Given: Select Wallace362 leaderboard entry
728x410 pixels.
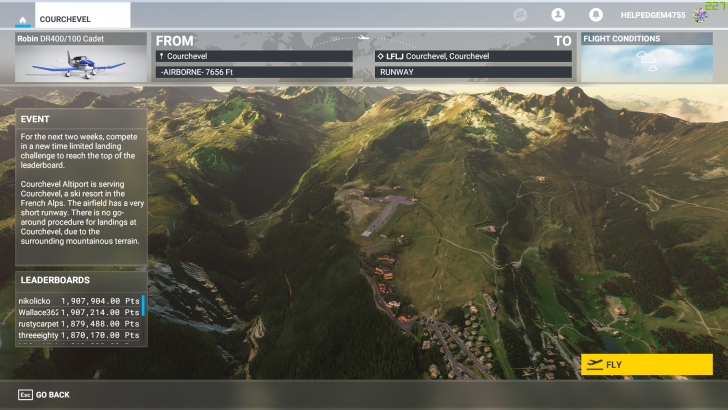Looking at the screenshot, I should (x=79, y=312).
